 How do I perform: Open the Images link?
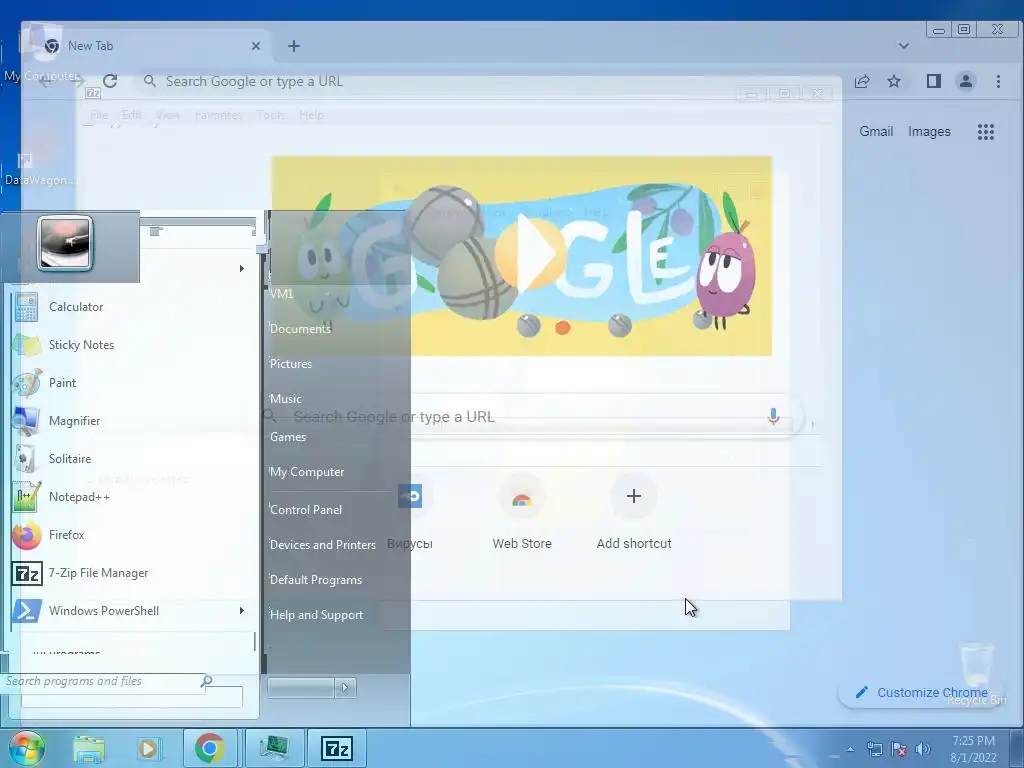(929, 131)
